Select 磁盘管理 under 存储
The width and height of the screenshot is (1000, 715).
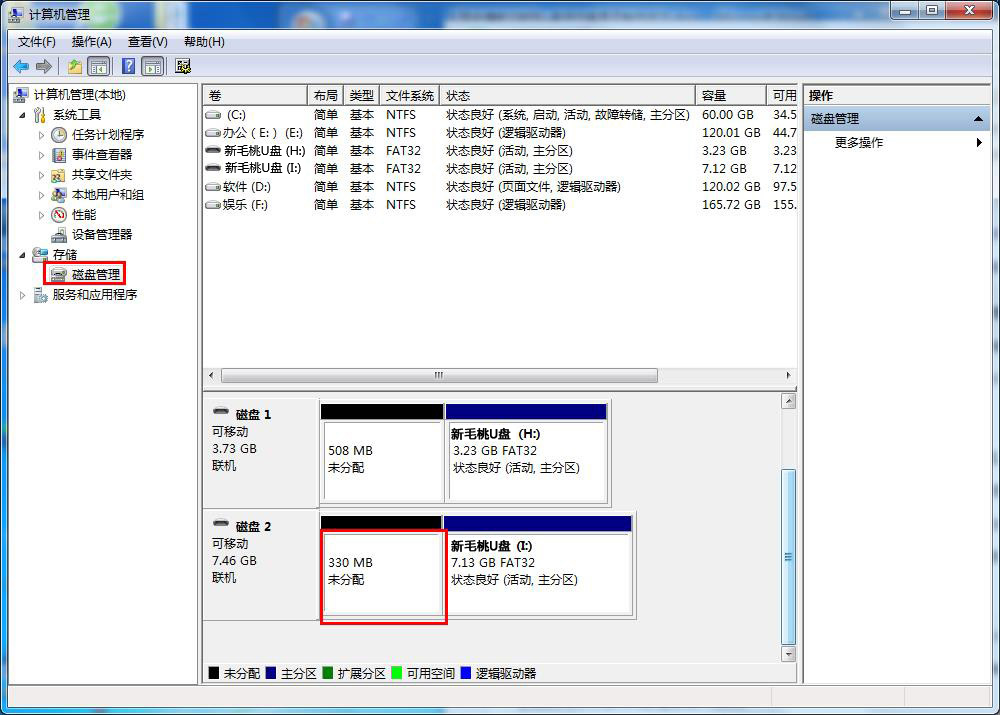point(96,274)
